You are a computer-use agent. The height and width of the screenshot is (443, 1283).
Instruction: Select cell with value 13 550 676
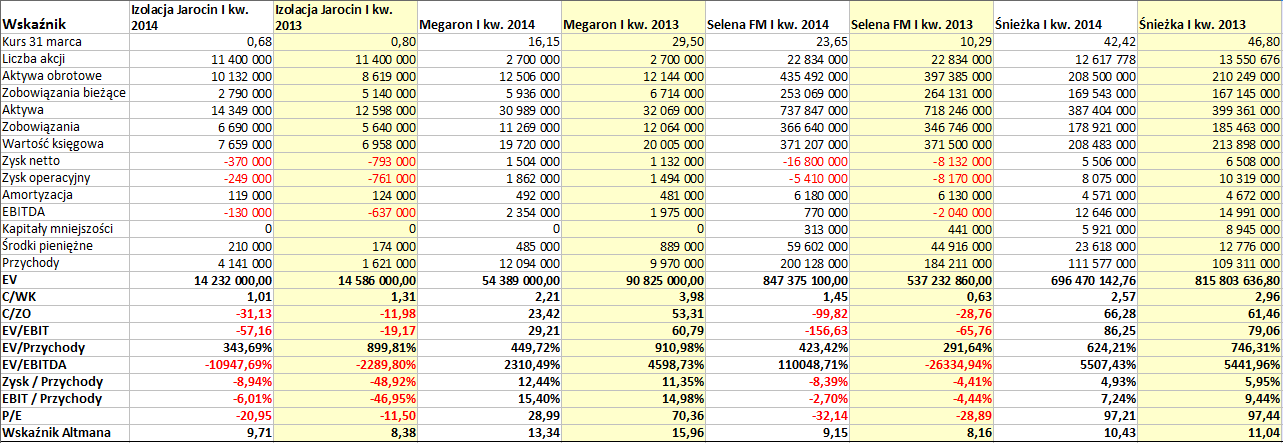point(1209,59)
